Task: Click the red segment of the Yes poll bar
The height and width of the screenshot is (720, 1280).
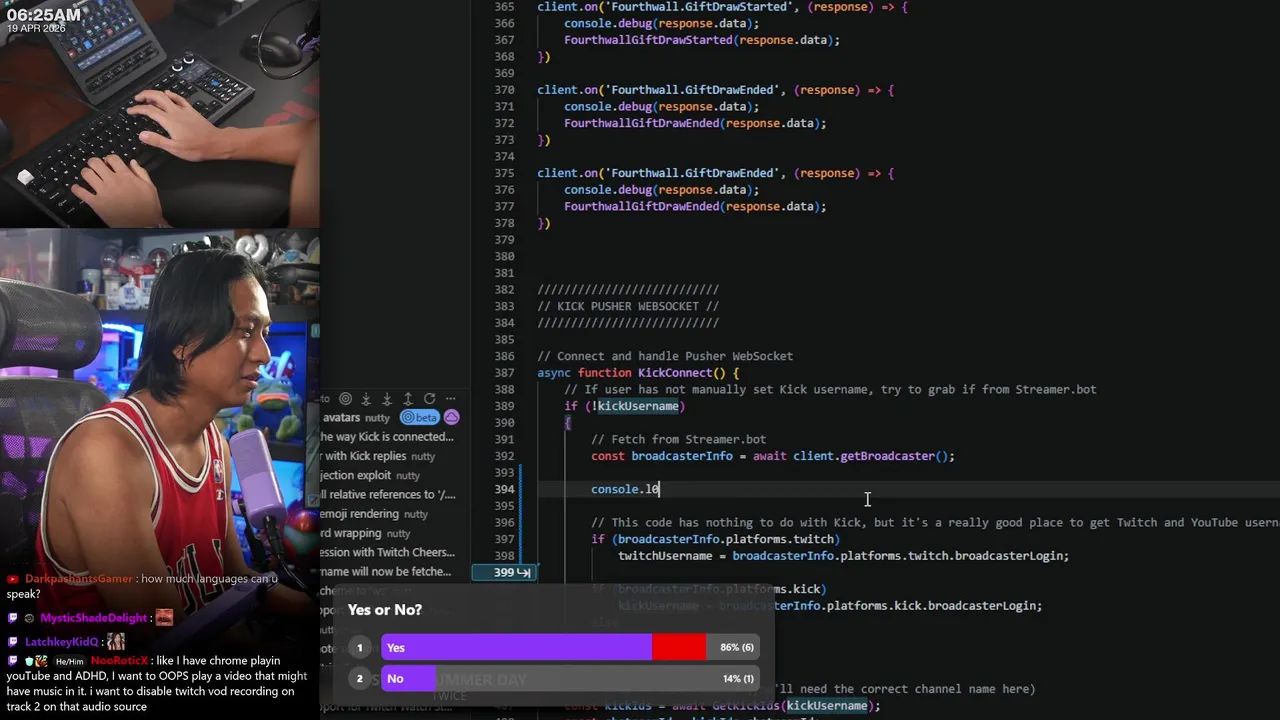Action: click(x=679, y=648)
